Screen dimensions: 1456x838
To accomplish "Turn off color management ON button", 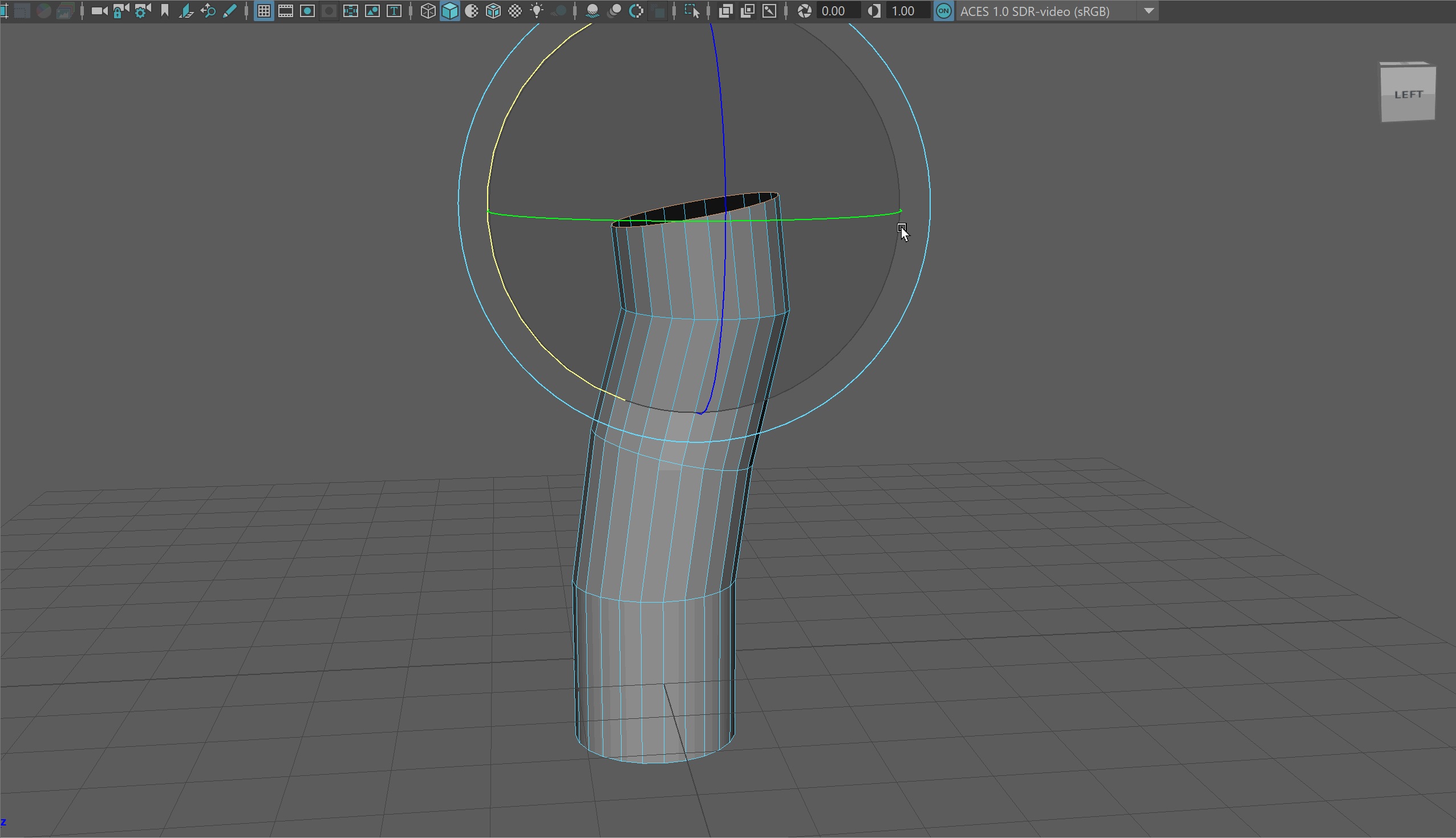I will click(943, 11).
